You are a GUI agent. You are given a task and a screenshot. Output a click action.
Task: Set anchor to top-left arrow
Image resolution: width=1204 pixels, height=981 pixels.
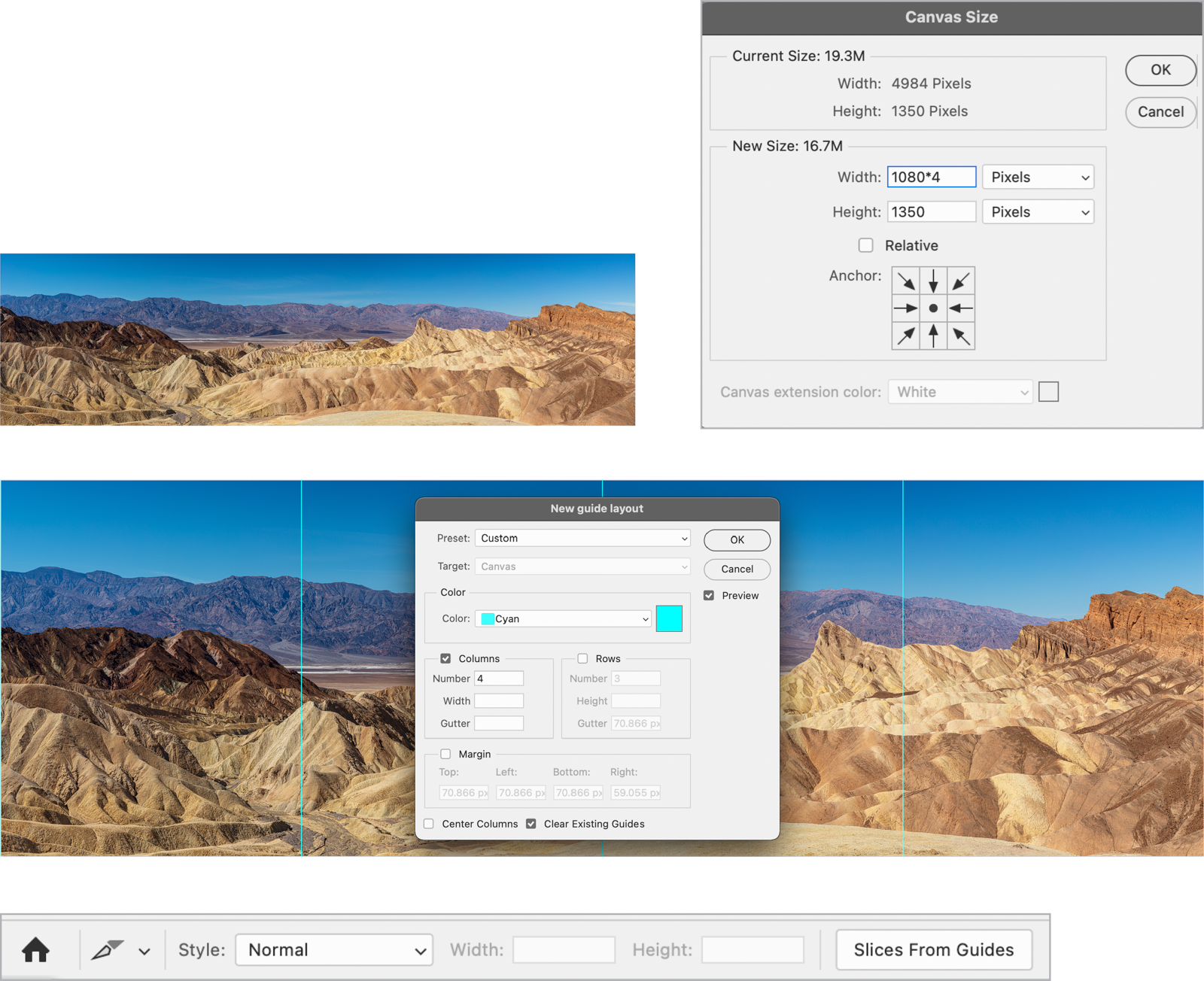tap(906, 281)
